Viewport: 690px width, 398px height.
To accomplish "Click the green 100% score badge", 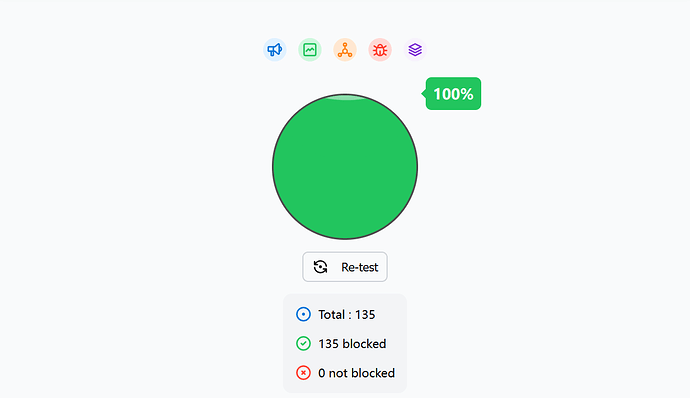I will [x=453, y=94].
